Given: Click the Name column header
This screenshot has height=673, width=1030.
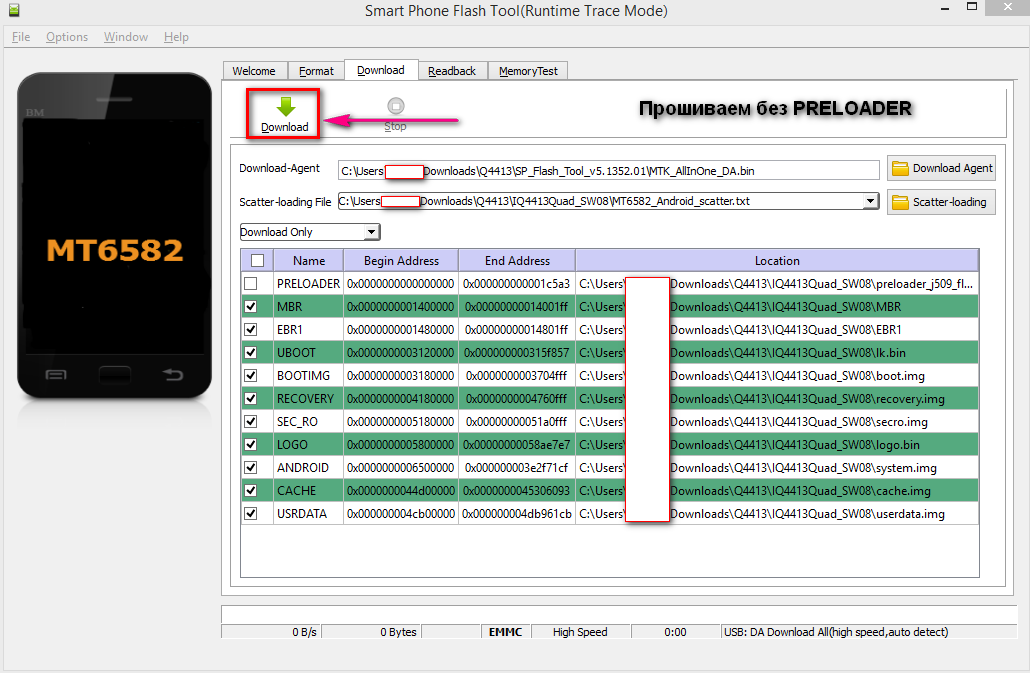Looking at the screenshot, I should click(309, 261).
